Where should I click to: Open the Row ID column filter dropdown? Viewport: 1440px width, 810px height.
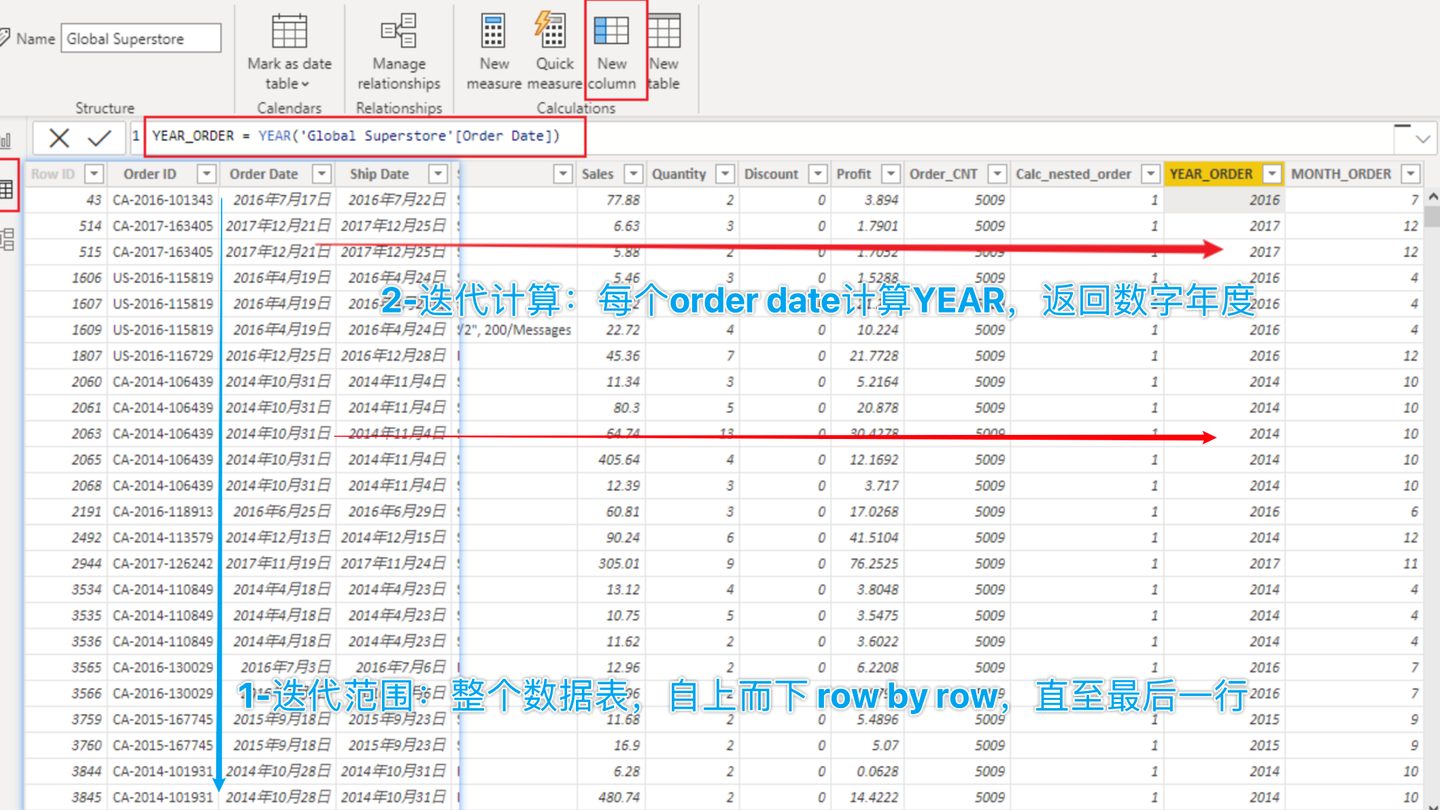point(93,174)
